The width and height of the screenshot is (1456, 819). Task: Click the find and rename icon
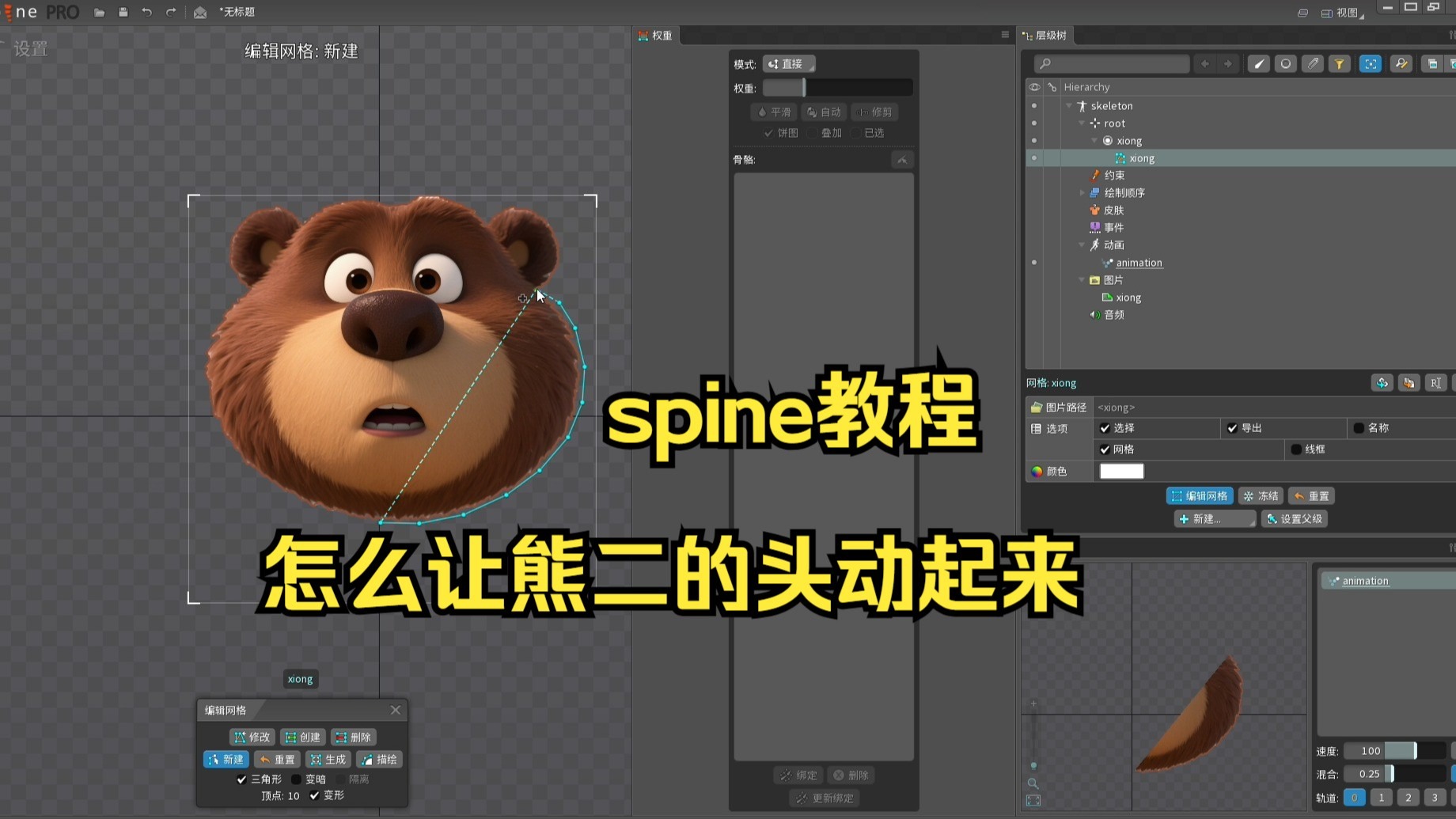1401,64
